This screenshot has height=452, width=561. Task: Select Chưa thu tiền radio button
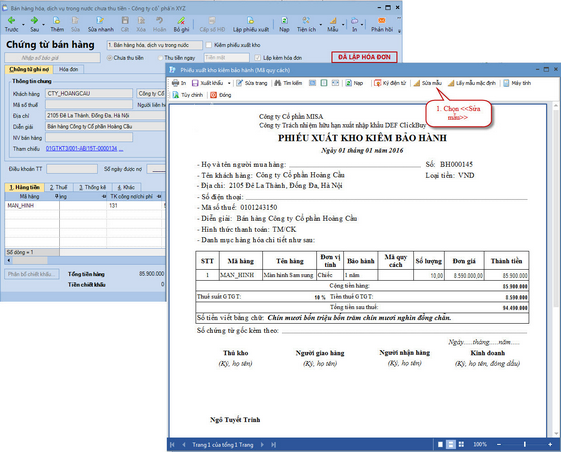pyautogui.click(x=109, y=58)
